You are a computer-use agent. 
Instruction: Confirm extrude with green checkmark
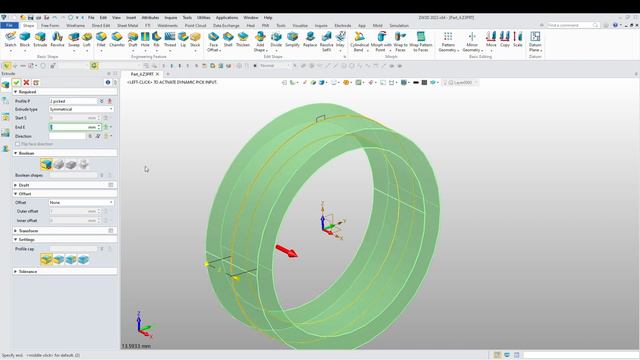point(16,82)
